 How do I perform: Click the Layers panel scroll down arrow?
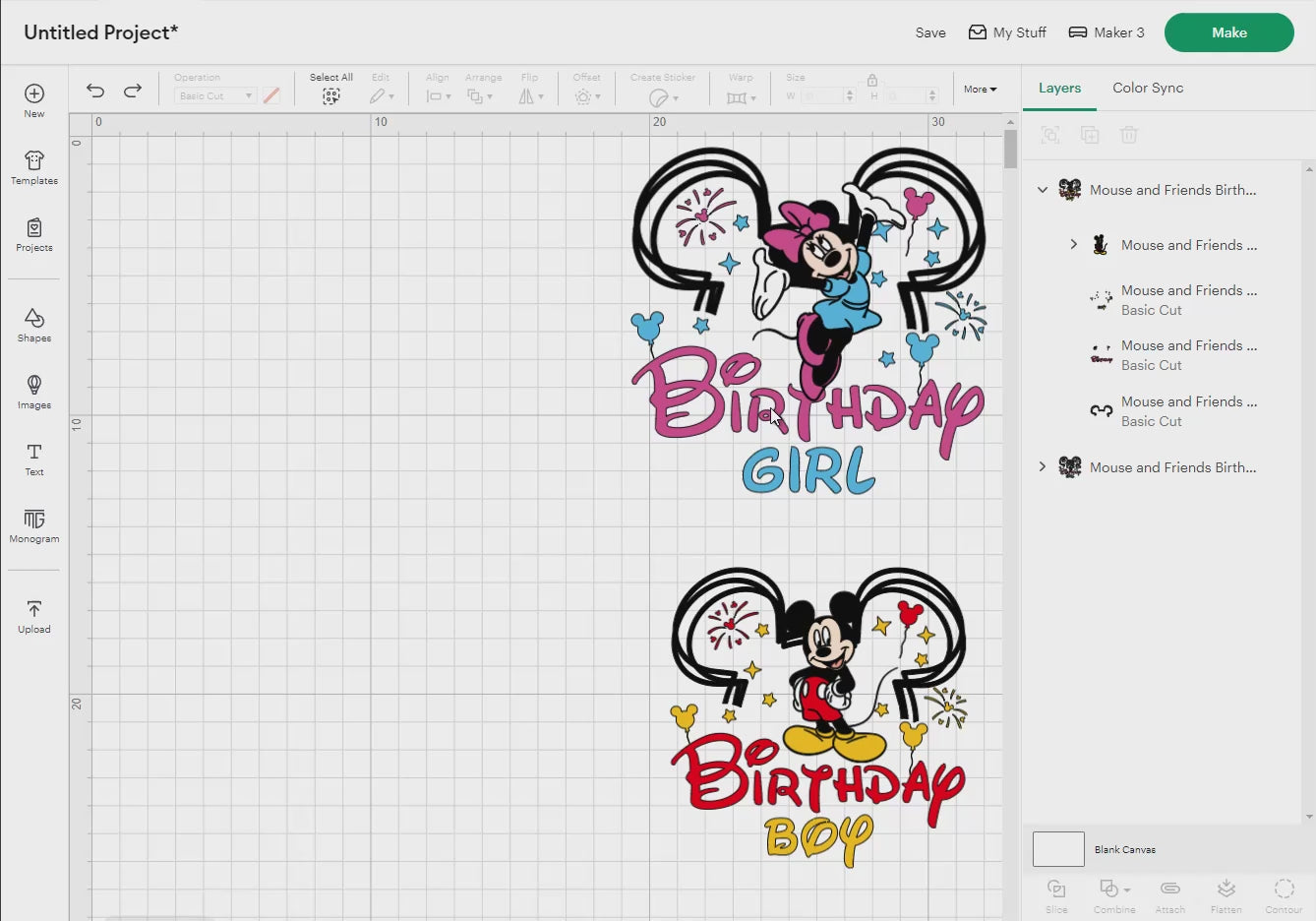tap(1309, 816)
